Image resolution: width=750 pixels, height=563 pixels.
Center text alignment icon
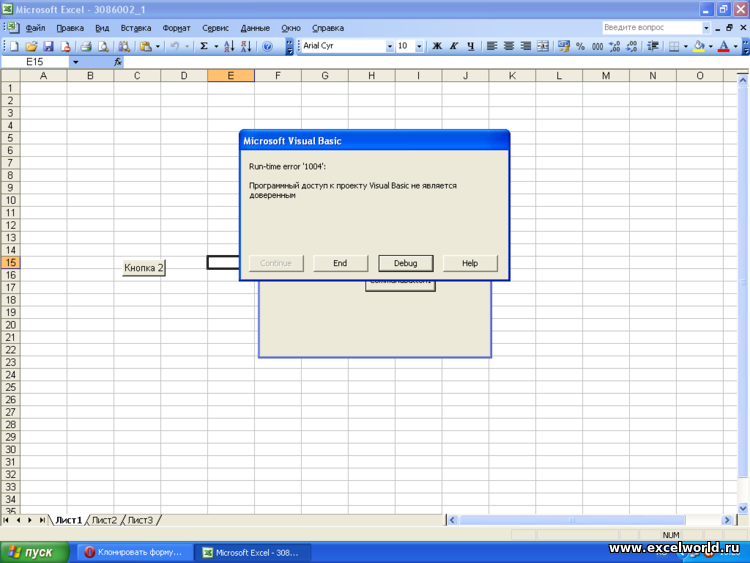[509, 46]
